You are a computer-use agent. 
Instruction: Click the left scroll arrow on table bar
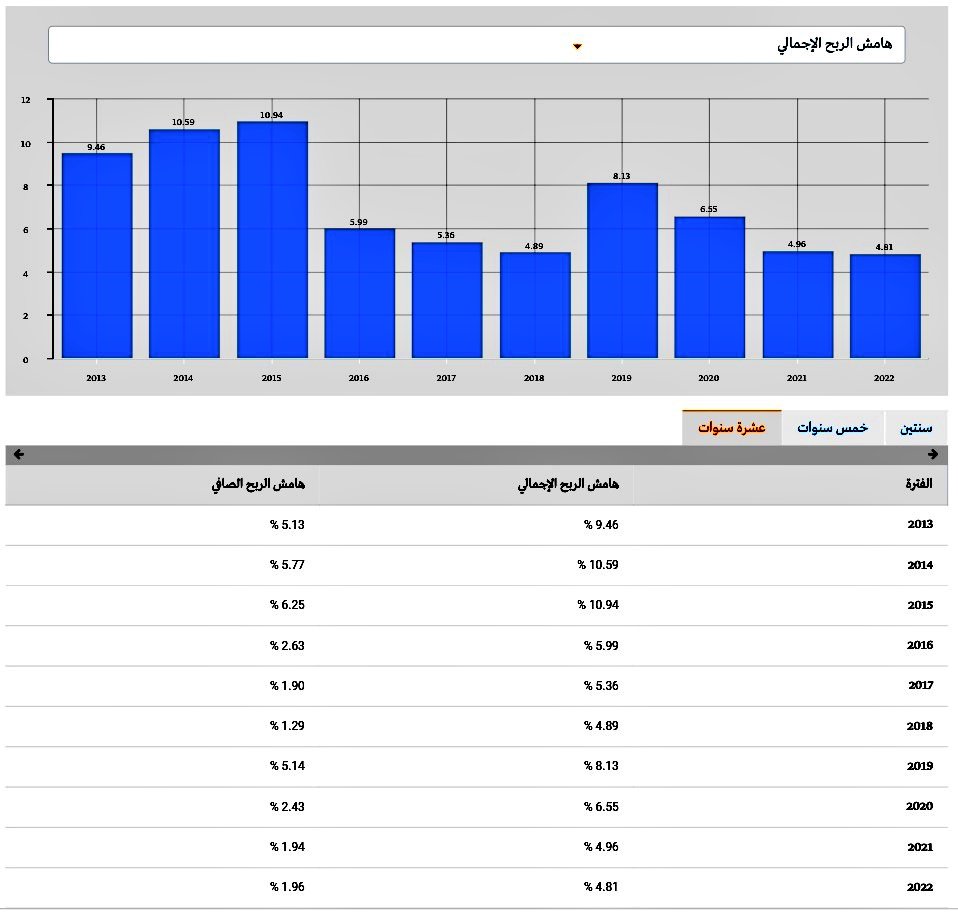(x=18, y=454)
